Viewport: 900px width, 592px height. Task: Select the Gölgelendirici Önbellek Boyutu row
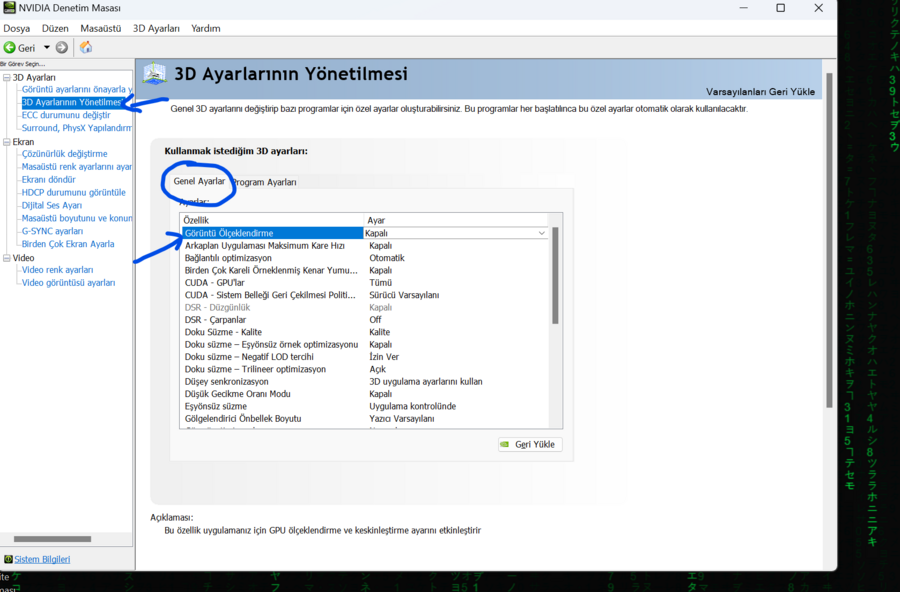(365, 419)
